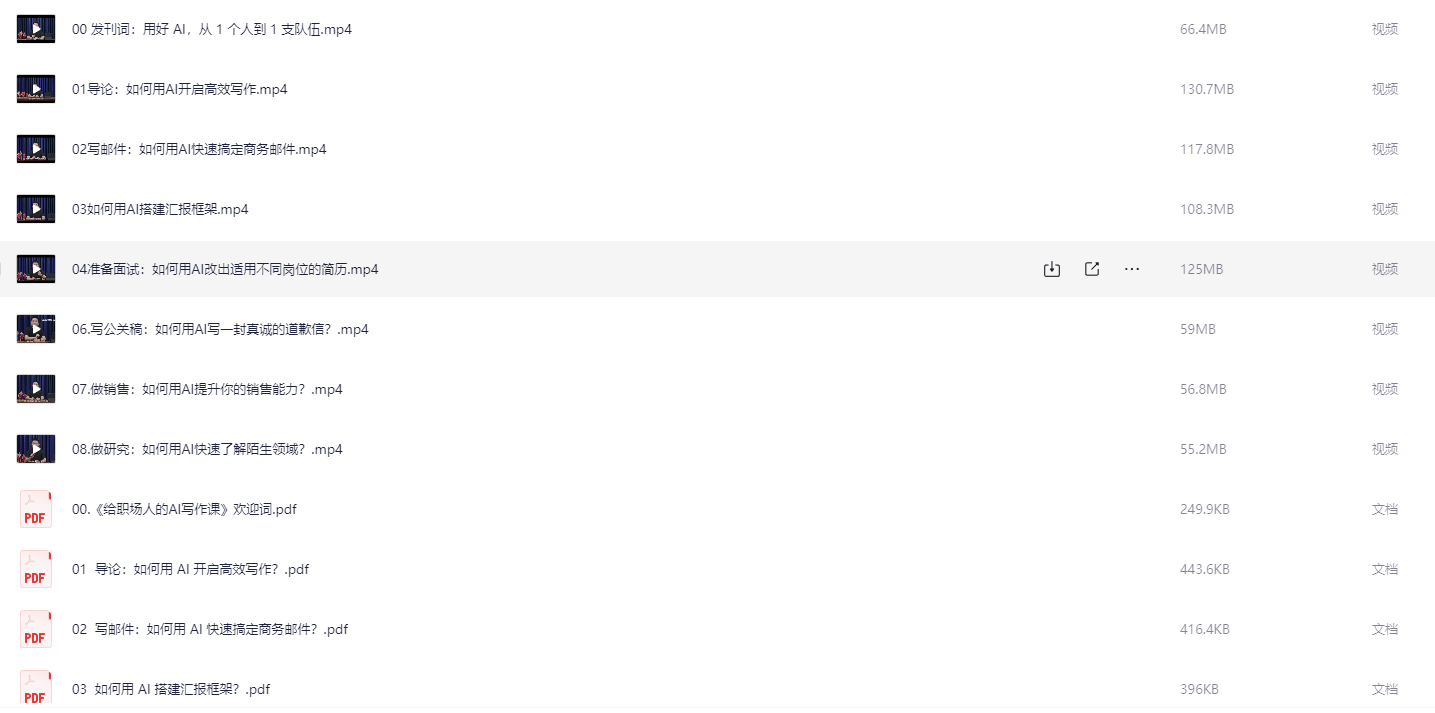Click PDF icon for 00.《给职场人的AI写作课》欢迎词
The image size is (1435, 713).
(36, 509)
